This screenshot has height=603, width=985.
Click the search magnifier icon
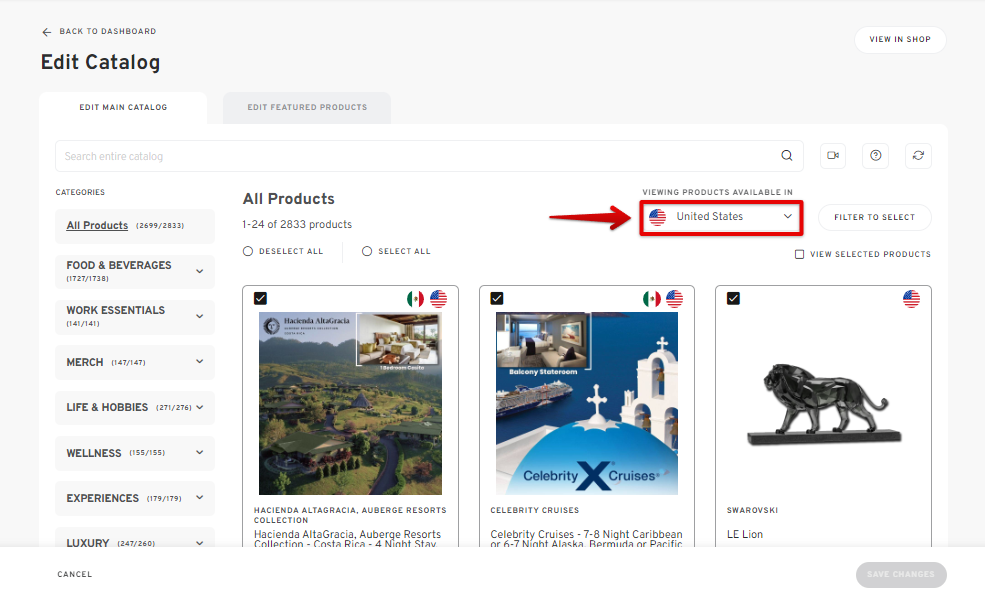point(786,156)
